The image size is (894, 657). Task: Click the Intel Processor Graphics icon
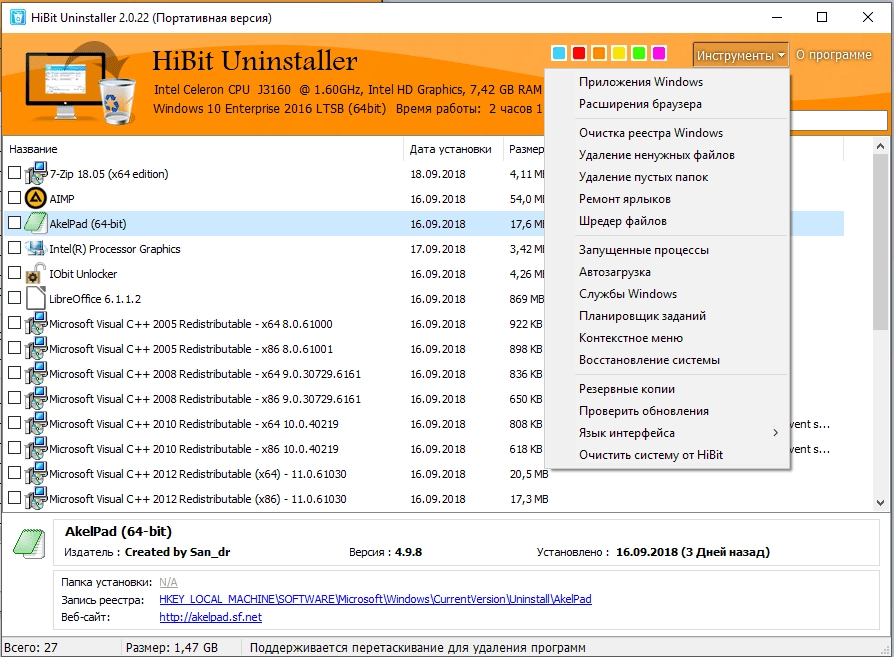36,248
